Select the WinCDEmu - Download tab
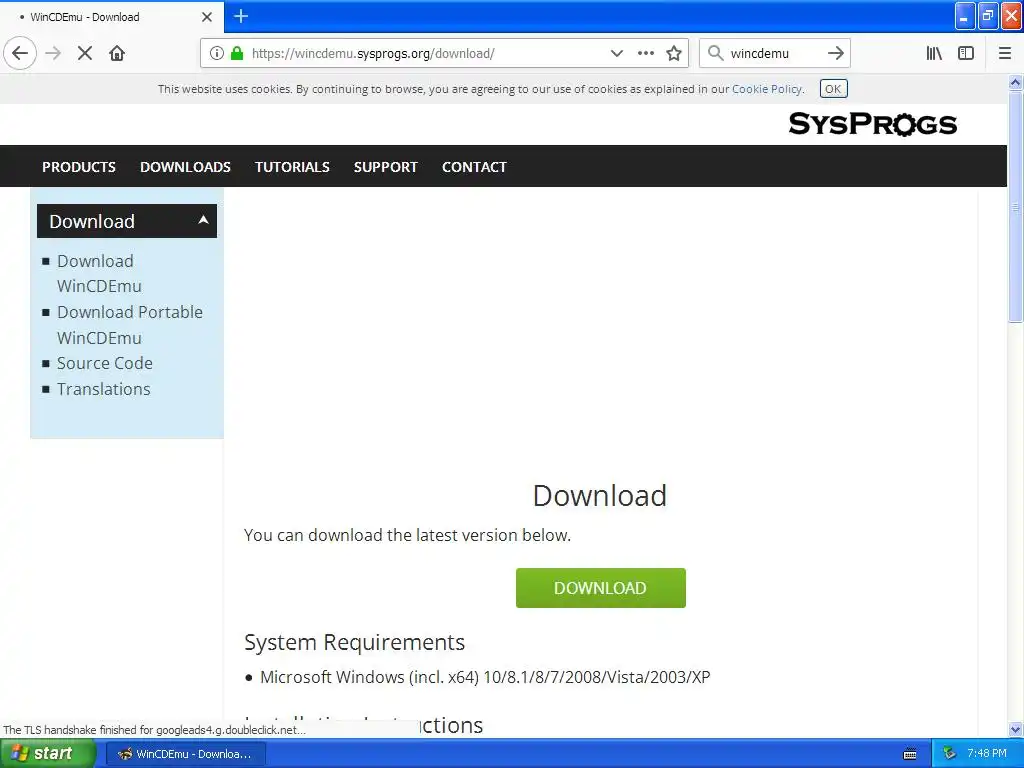 click(x=111, y=17)
